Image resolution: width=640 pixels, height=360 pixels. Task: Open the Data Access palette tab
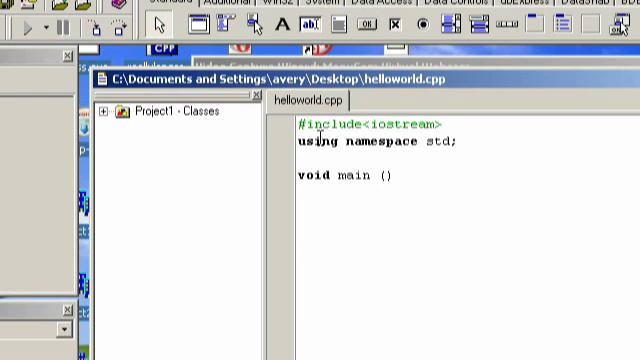(x=381, y=2)
